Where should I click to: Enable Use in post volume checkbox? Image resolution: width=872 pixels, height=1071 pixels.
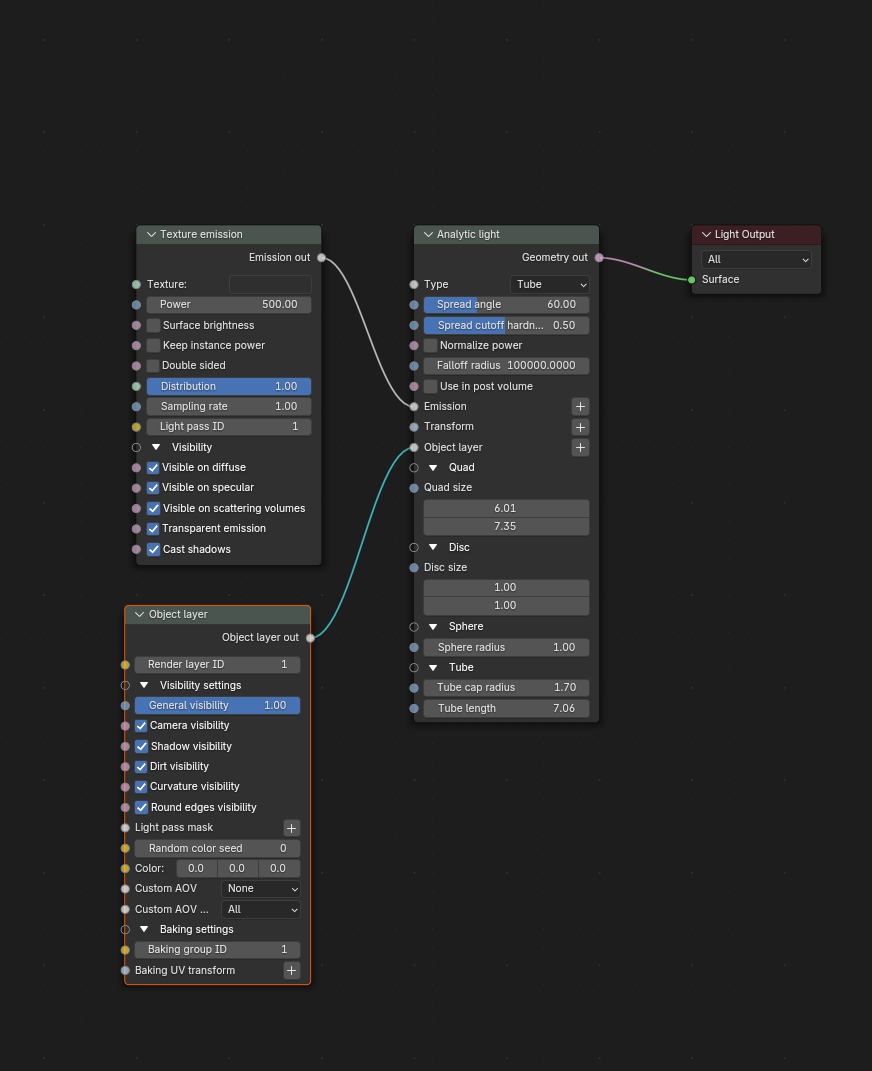point(430,387)
